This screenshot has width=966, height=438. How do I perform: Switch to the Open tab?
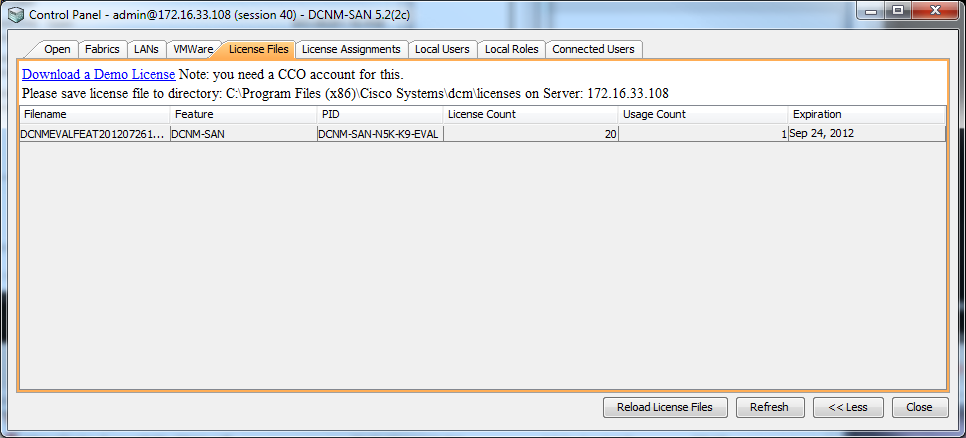click(57, 49)
